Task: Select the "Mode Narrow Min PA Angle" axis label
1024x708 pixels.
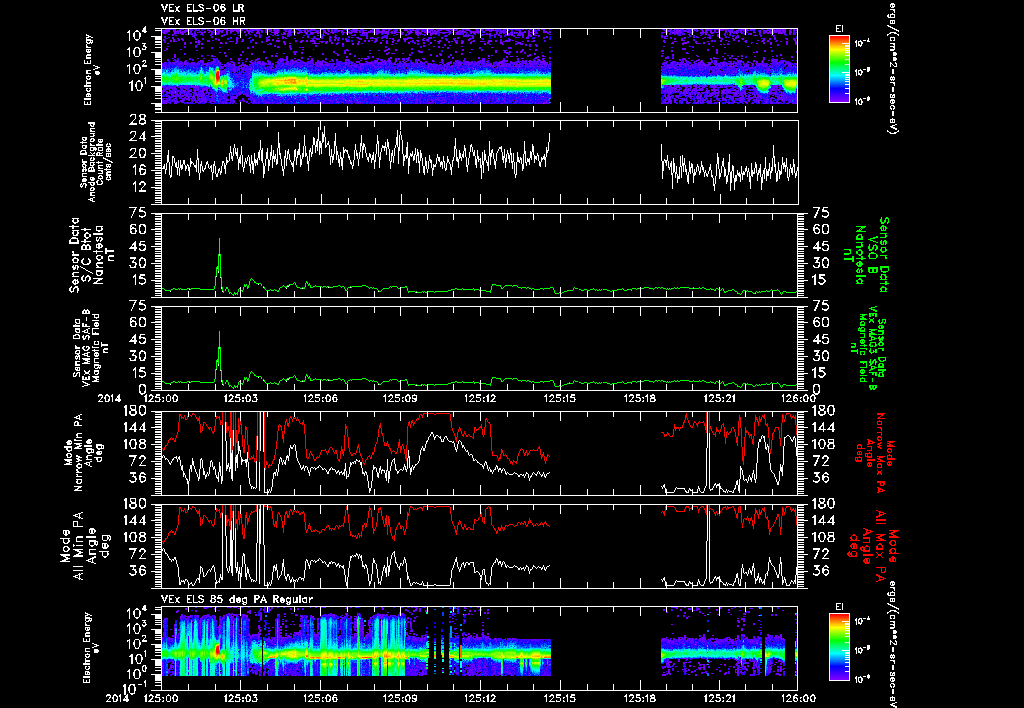Action: coord(82,453)
